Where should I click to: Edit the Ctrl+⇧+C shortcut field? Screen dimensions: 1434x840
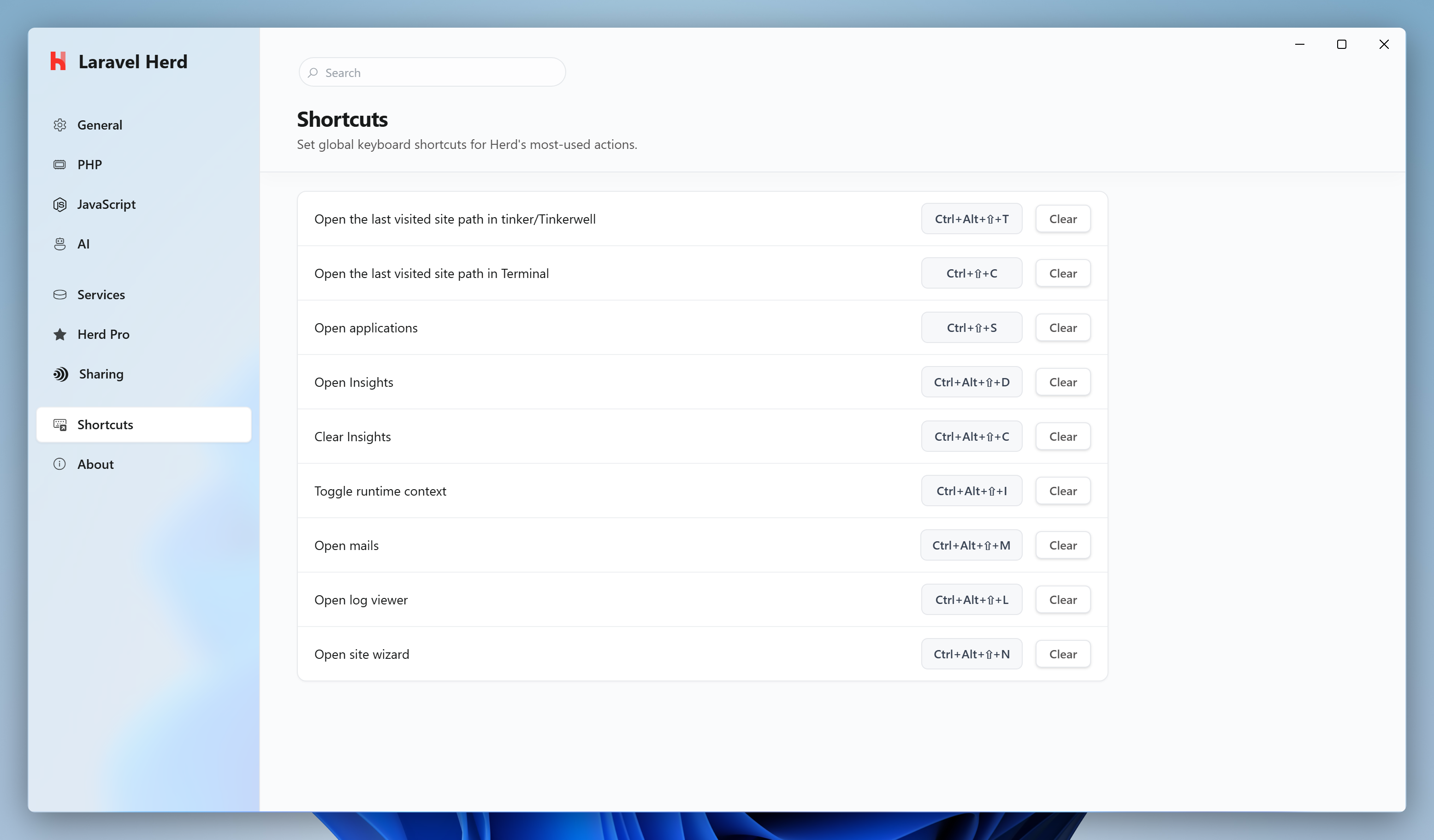pos(972,274)
